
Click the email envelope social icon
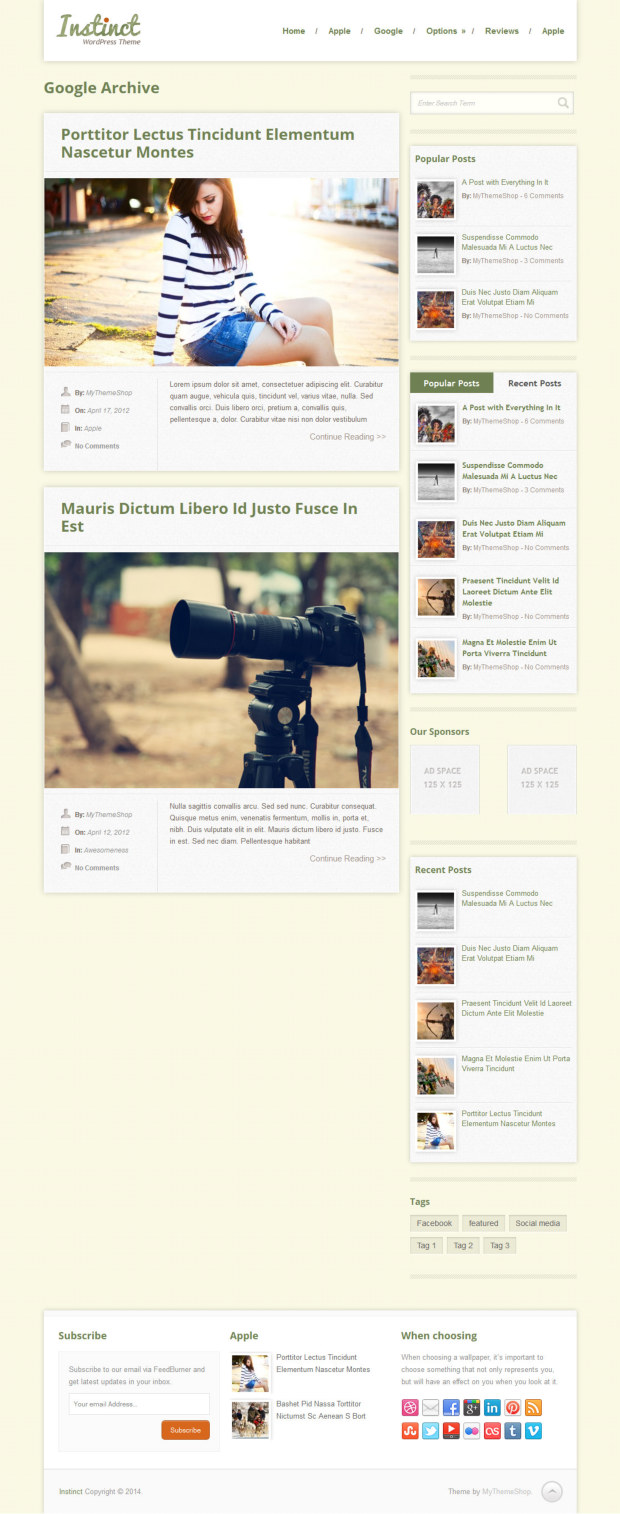point(430,1407)
